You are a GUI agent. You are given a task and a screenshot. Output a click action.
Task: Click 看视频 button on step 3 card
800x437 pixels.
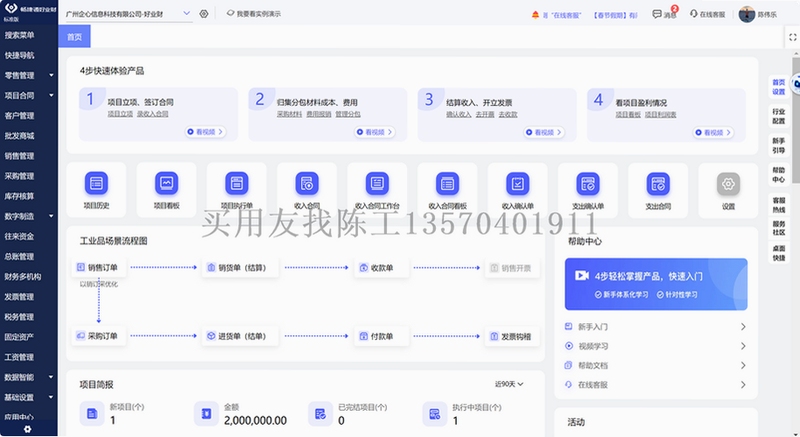click(544, 132)
